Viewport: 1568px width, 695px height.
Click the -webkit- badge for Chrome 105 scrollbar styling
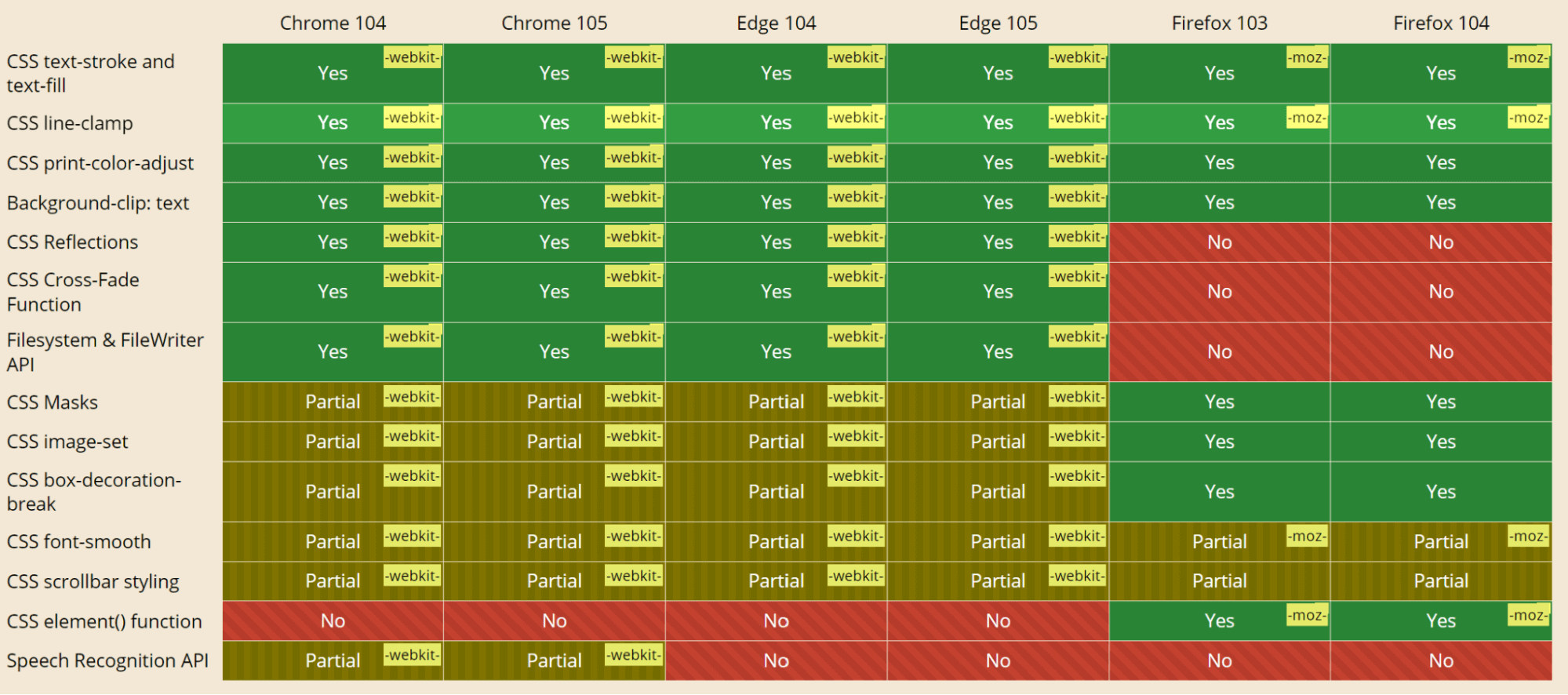click(x=634, y=576)
